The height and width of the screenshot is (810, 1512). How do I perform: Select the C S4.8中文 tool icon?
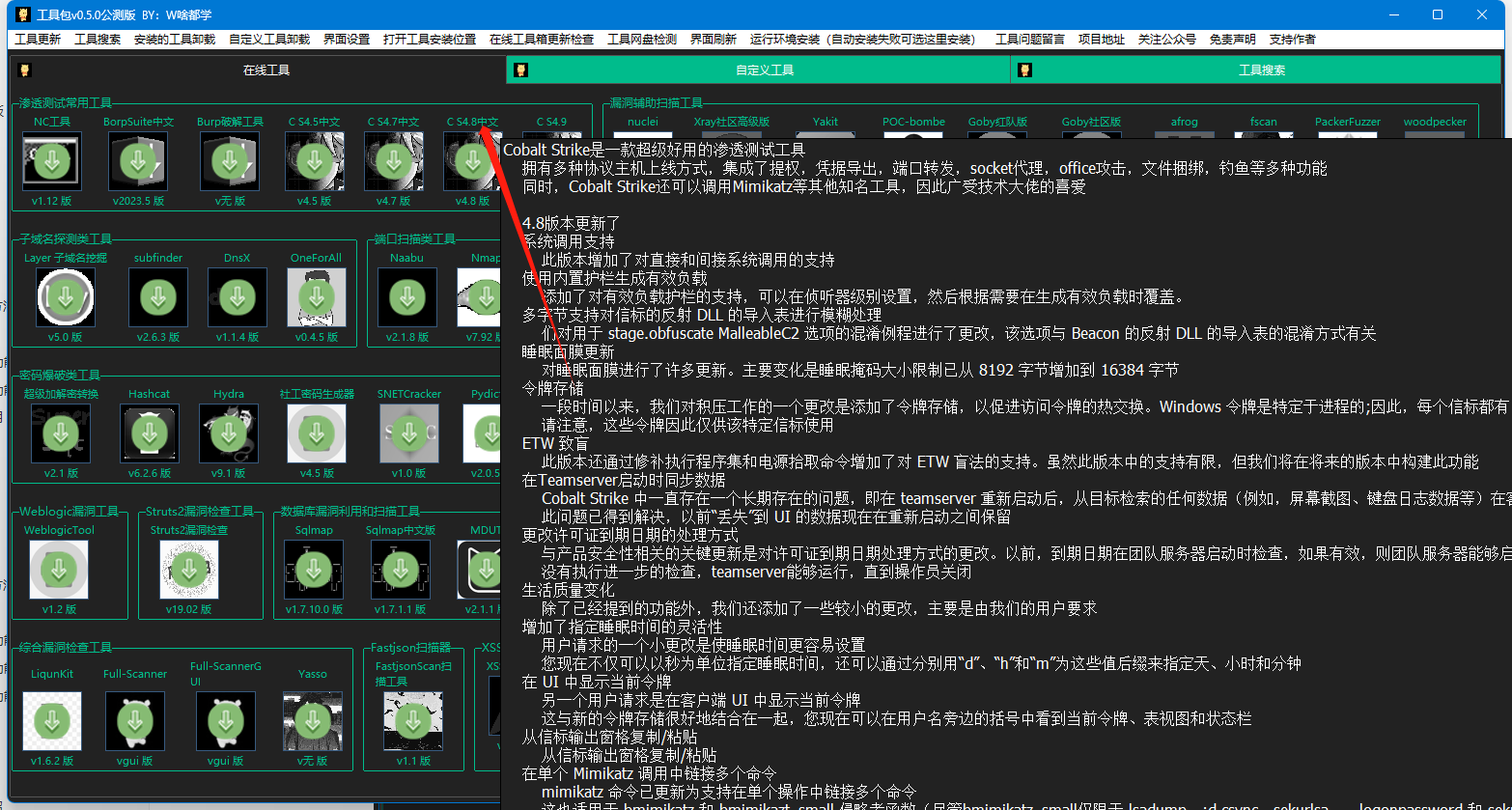tap(472, 161)
